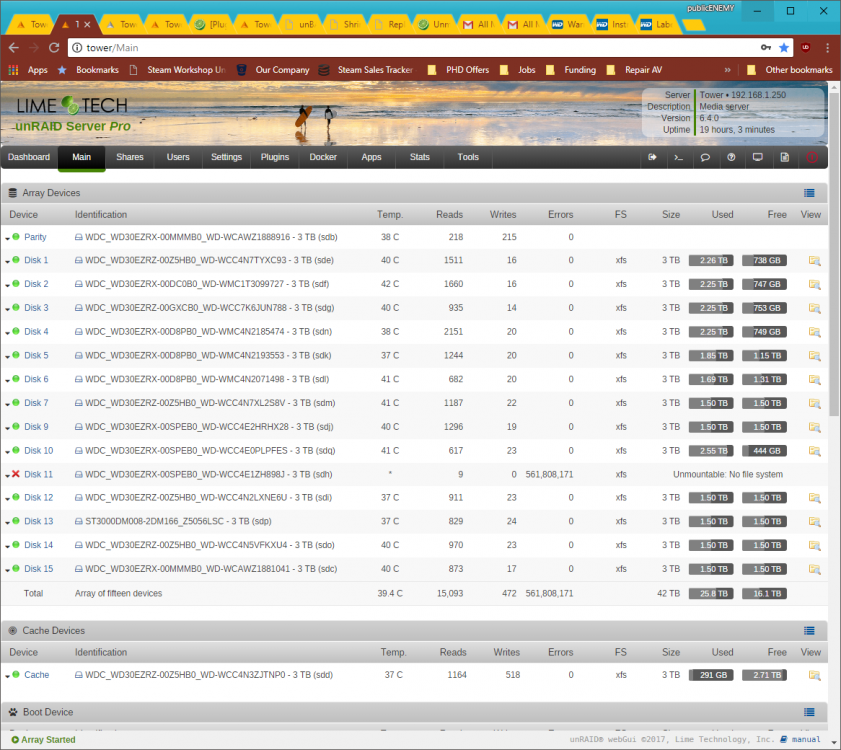
Task: Open the Disk 15 device link
Action: click(x=39, y=569)
